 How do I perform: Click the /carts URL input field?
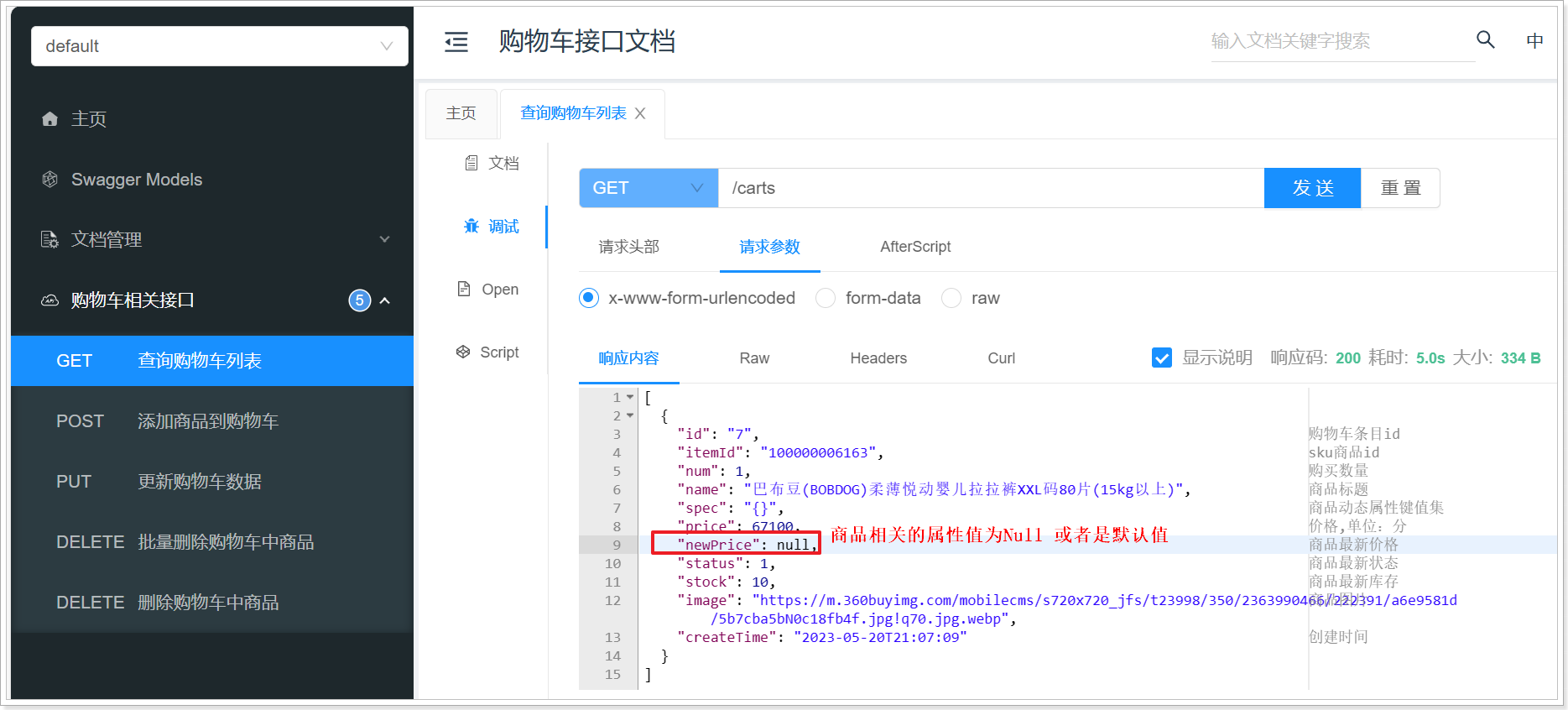[x=992, y=188]
